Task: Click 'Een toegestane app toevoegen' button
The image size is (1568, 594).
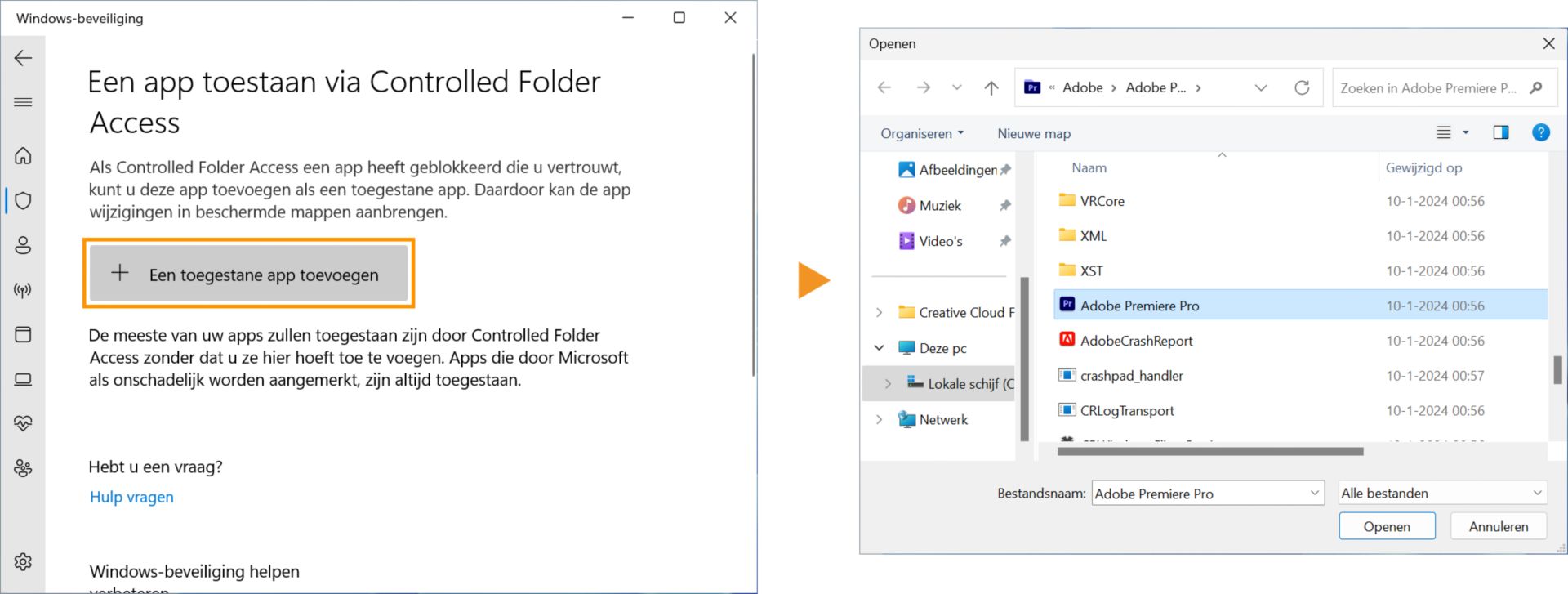Action: 248,274
